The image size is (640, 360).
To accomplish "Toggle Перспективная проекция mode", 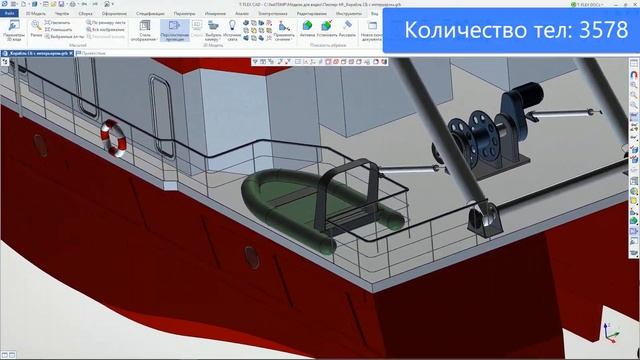I will (174, 31).
